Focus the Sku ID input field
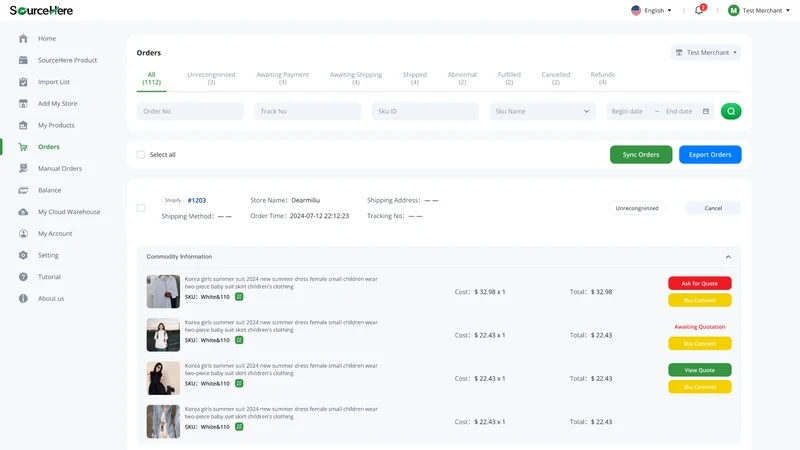Viewport: 800px width, 450px height. coord(425,111)
